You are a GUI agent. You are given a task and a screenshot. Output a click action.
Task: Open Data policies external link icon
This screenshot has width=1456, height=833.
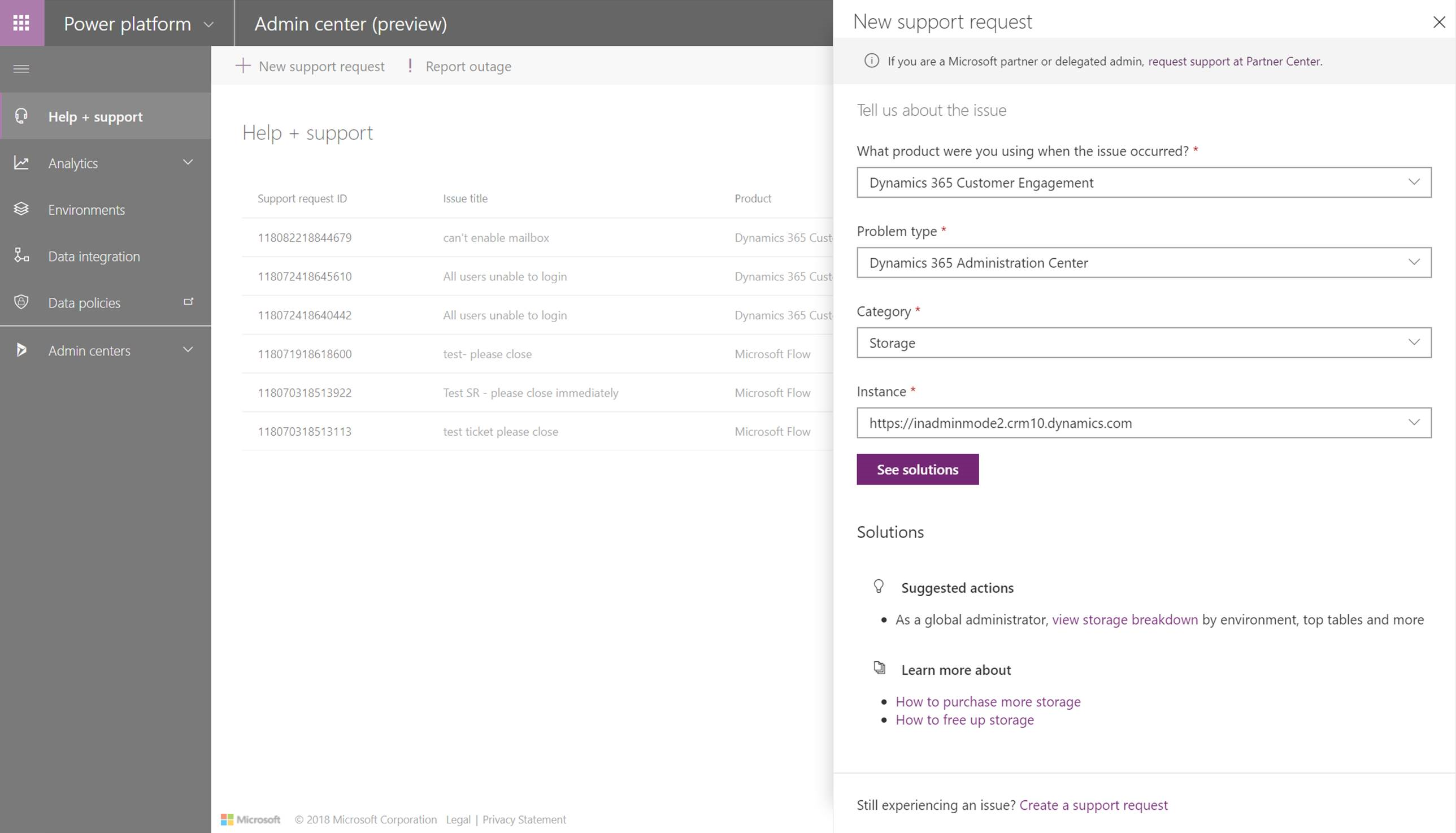click(188, 302)
